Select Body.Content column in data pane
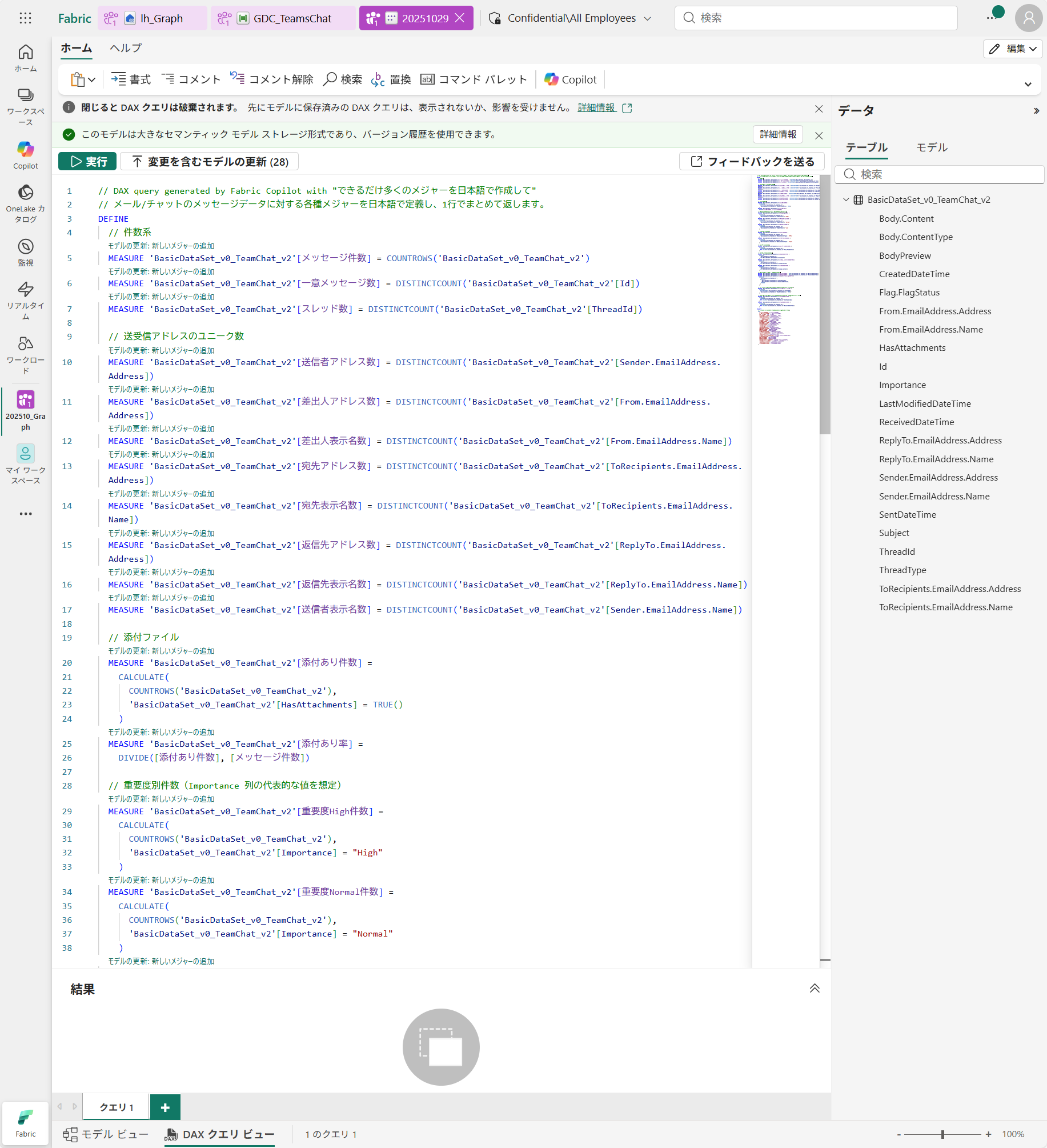This screenshot has height=1148, width=1047. coord(906,218)
